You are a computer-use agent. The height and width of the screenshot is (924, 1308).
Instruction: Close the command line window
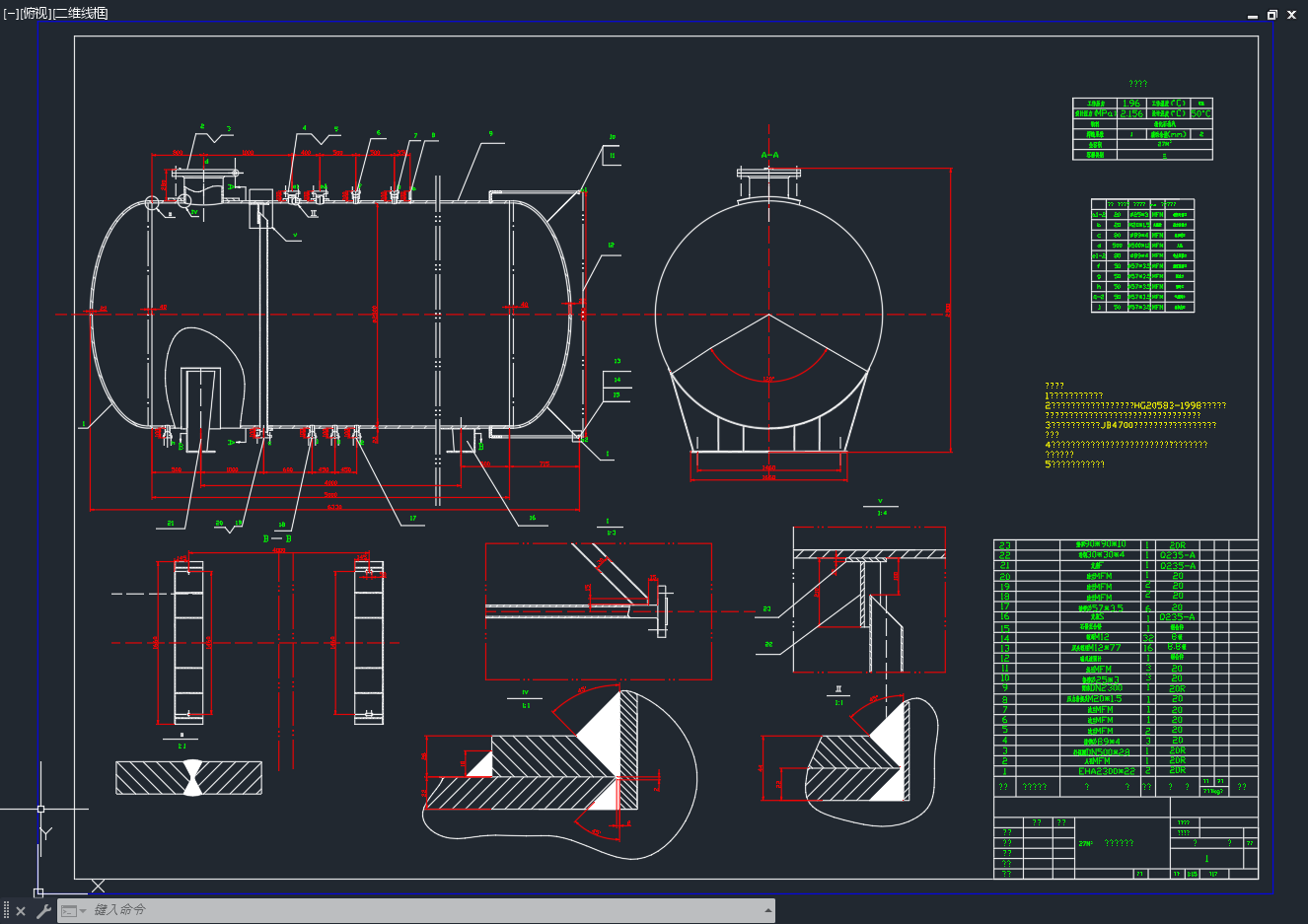tap(21, 911)
